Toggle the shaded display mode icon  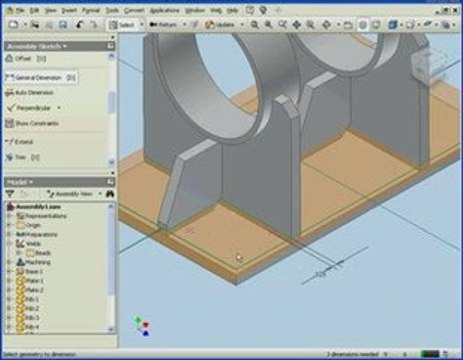click(363, 25)
